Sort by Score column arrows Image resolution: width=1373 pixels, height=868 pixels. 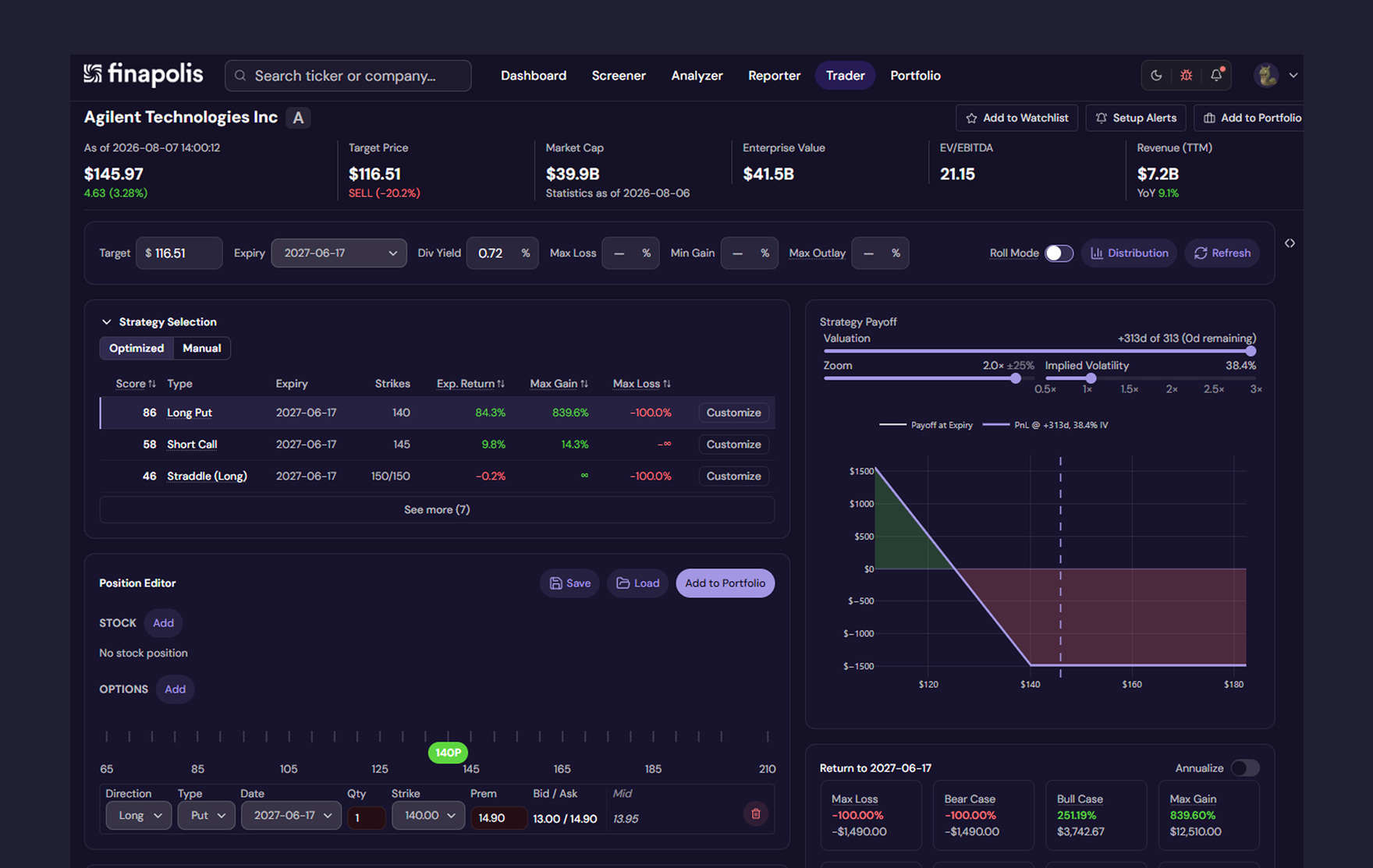pos(152,384)
